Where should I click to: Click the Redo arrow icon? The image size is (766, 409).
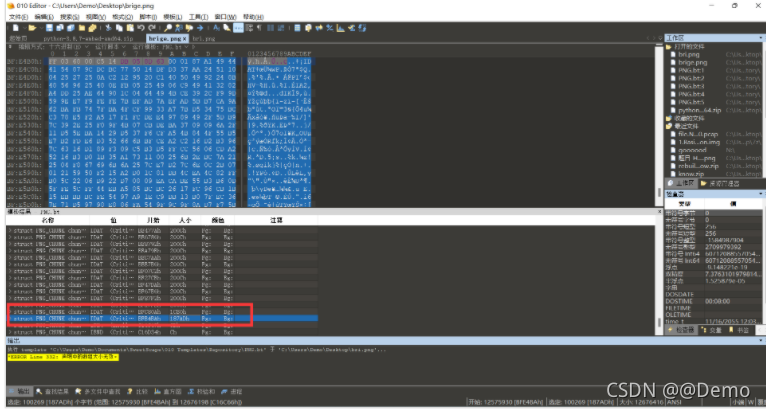152,28
